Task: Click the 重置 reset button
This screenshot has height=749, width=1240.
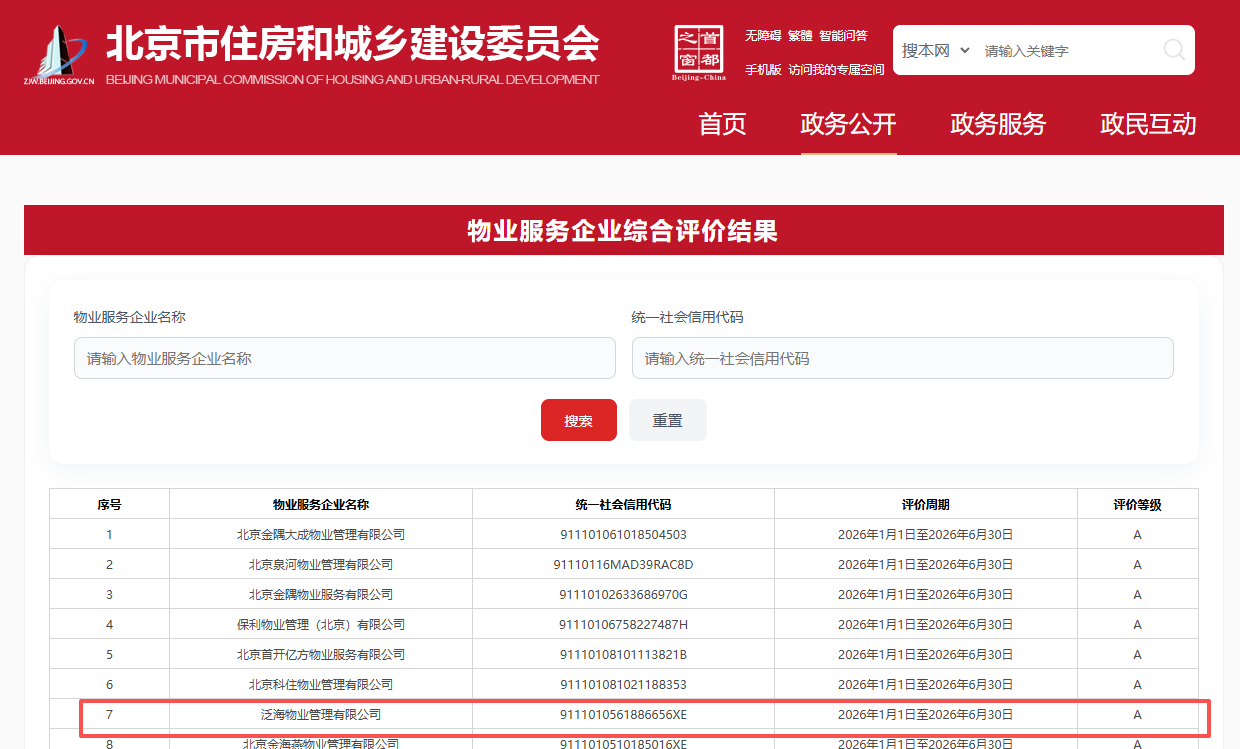Action: [x=668, y=420]
